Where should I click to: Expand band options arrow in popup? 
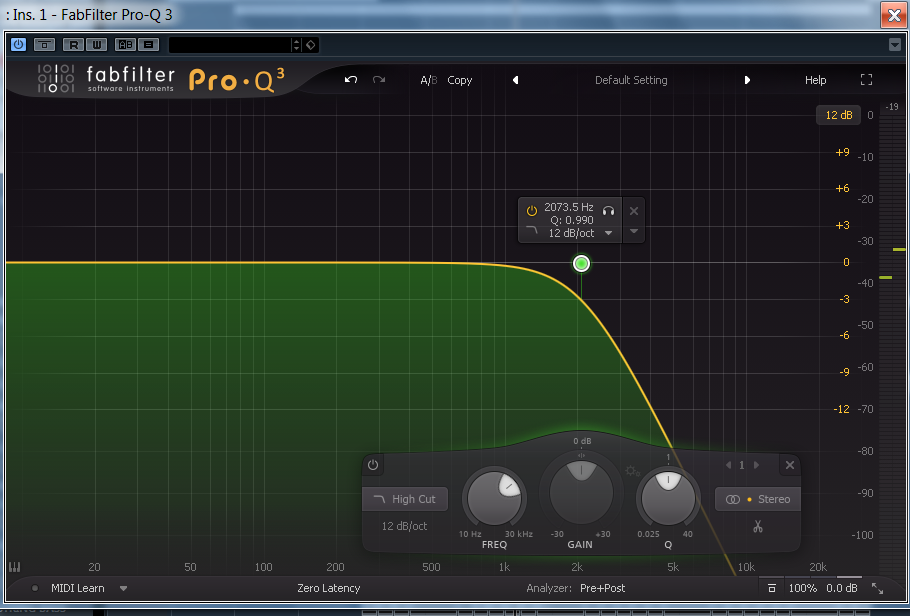tap(634, 231)
